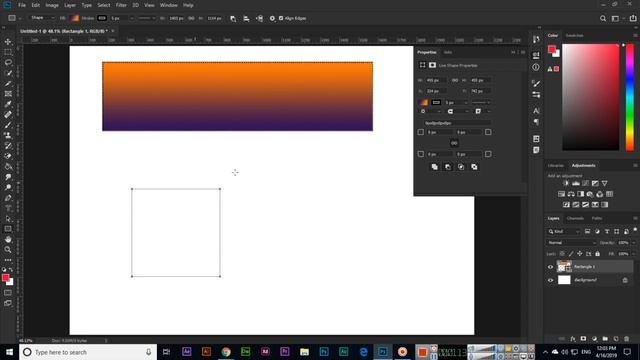Open the gear settings in options bar
Screen dimensions: 640x360
coord(272,18)
